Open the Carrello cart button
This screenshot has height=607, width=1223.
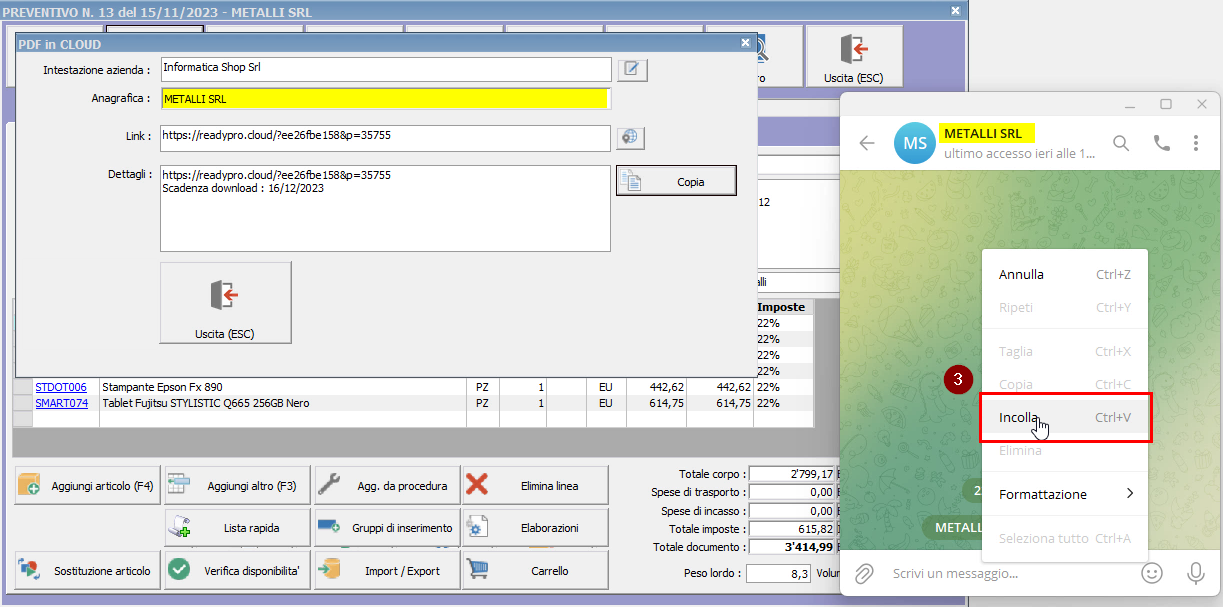[x=535, y=570]
